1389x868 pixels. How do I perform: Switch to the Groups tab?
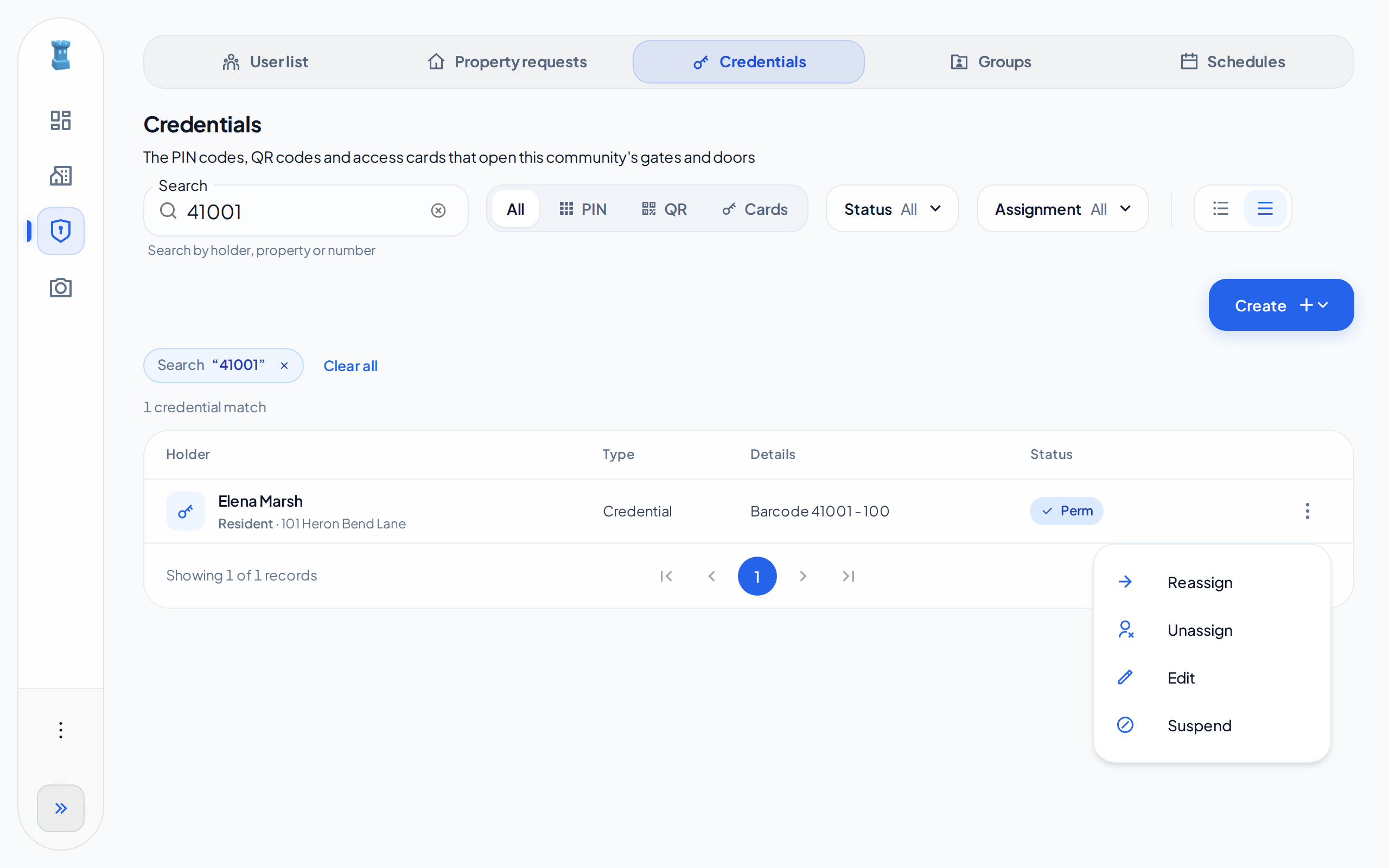[x=990, y=61]
